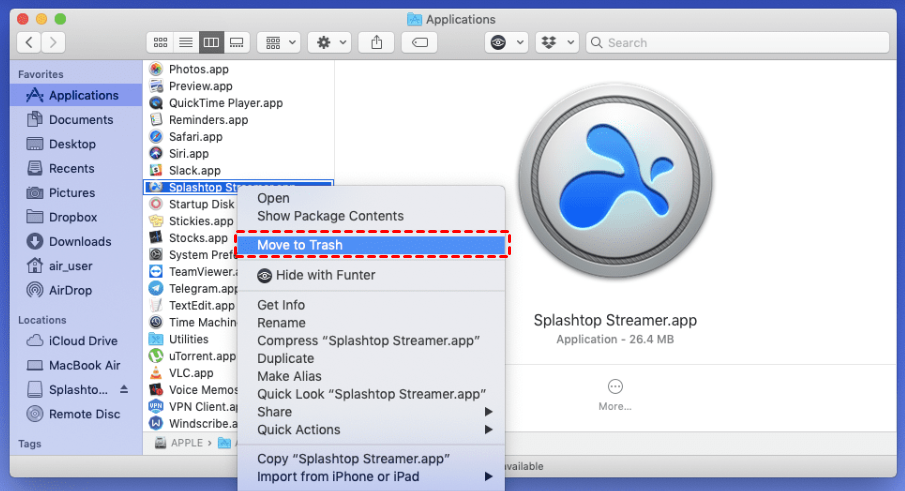Screen dimensions: 905x491
Task: Select Applications in the sidebar
Action: (76, 95)
